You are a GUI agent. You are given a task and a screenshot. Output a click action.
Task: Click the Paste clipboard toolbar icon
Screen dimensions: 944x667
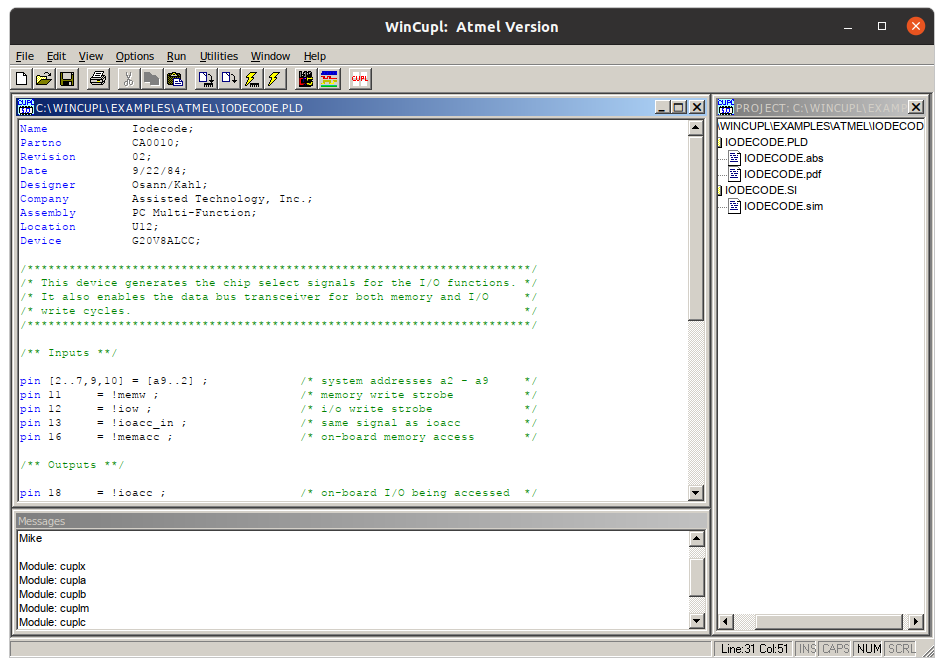pos(174,78)
